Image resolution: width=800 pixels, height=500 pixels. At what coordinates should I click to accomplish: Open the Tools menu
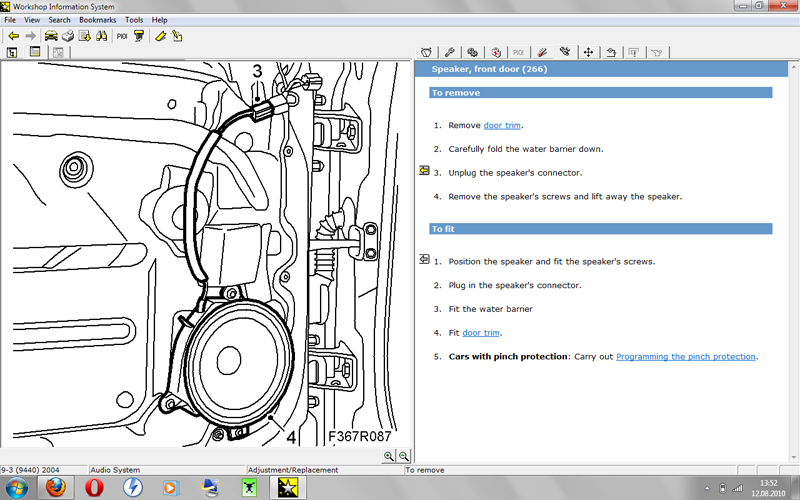pyautogui.click(x=134, y=20)
